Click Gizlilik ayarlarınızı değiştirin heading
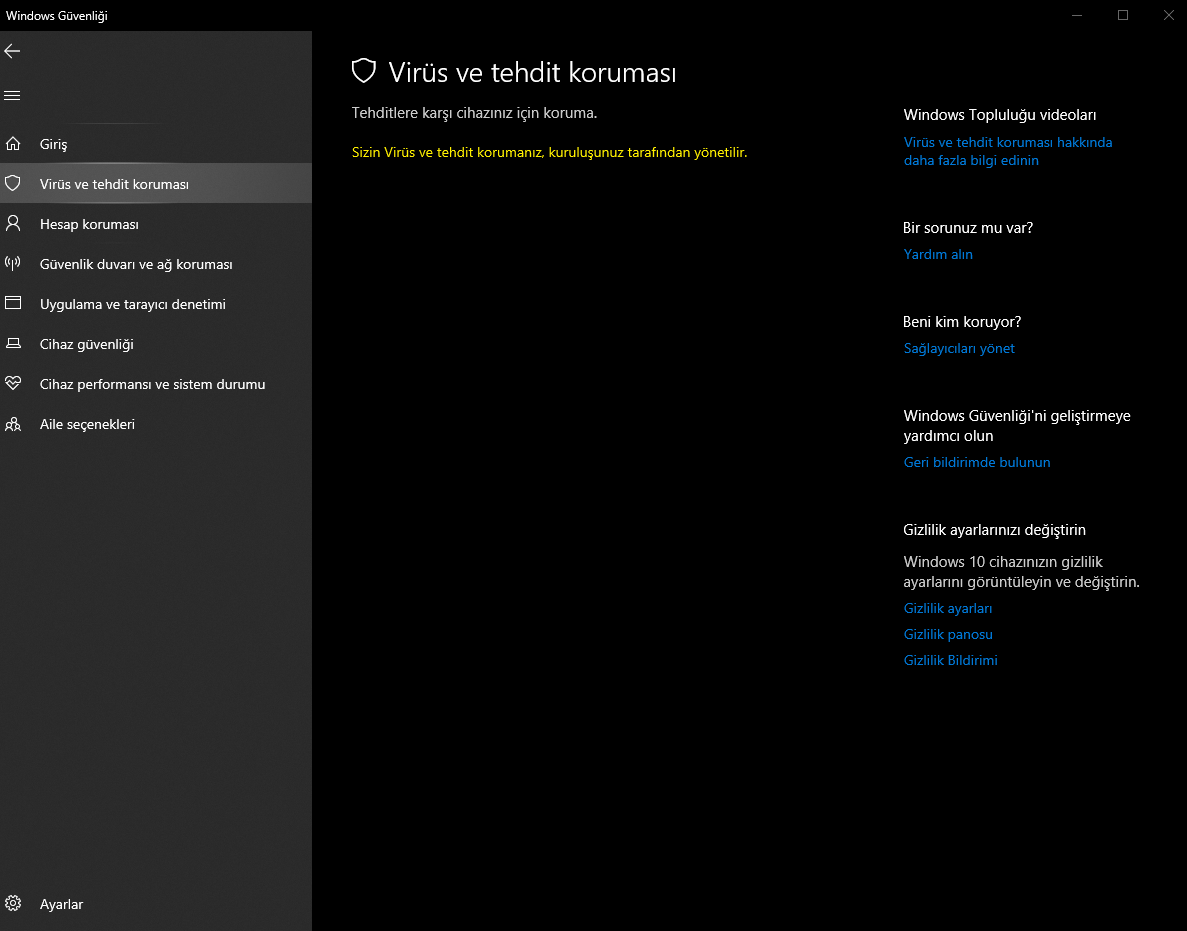 pyautogui.click(x=994, y=530)
